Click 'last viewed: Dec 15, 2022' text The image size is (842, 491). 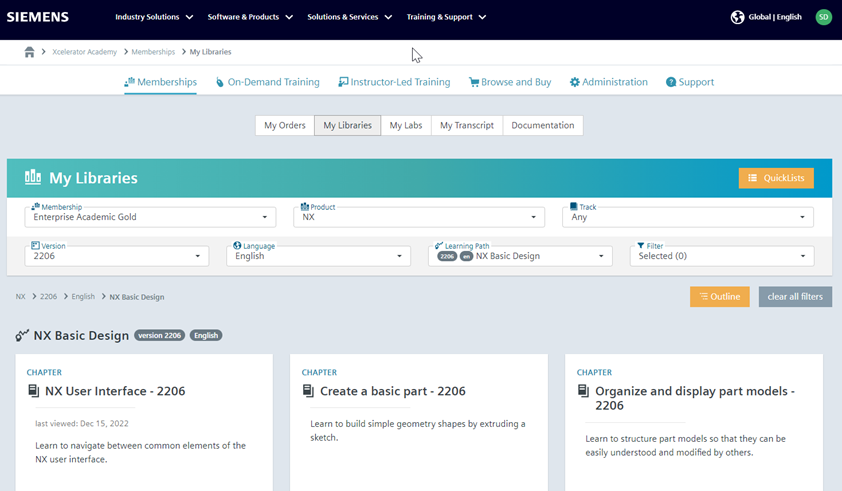click(82, 423)
